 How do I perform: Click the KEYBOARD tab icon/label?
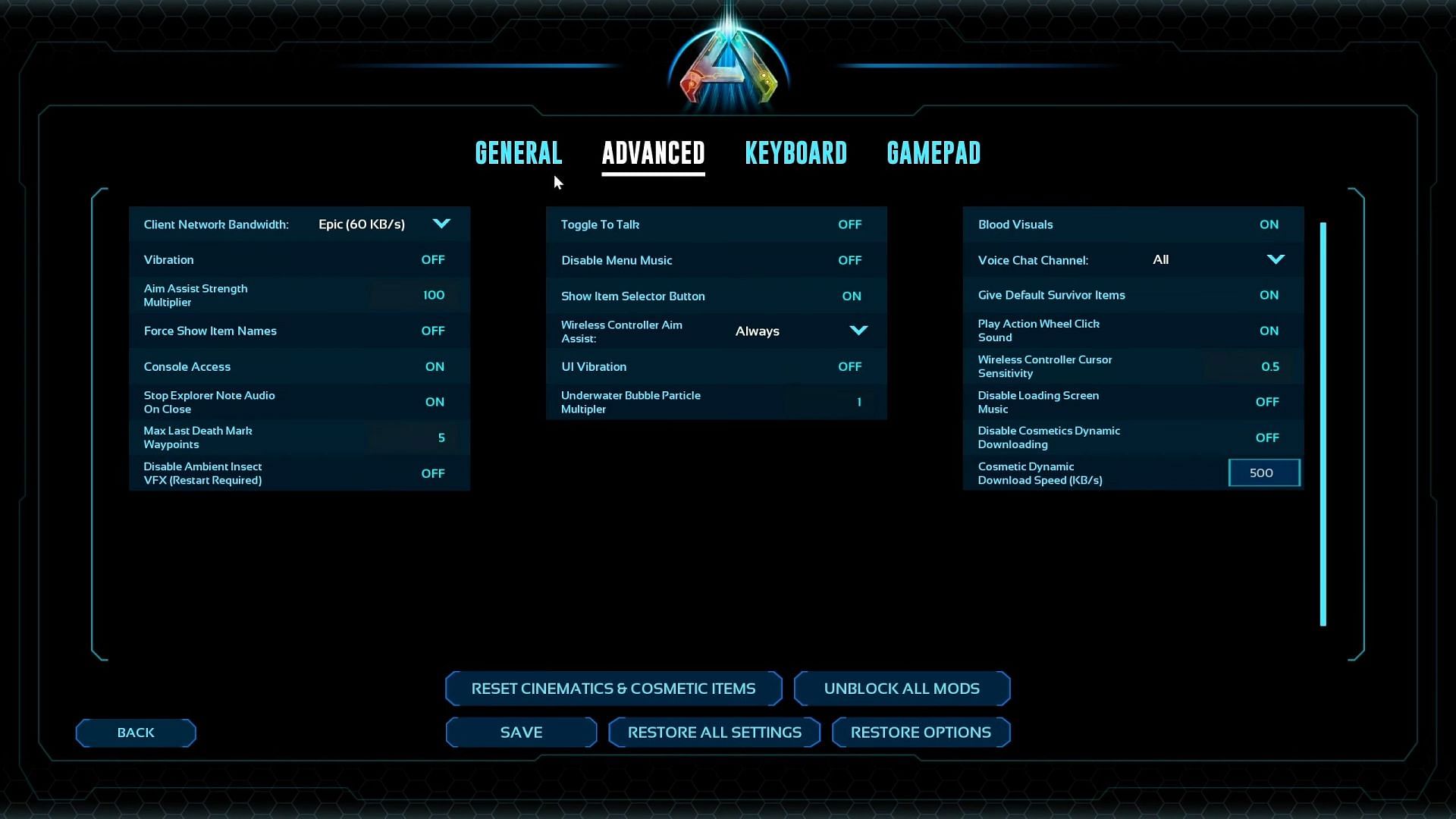tap(796, 152)
